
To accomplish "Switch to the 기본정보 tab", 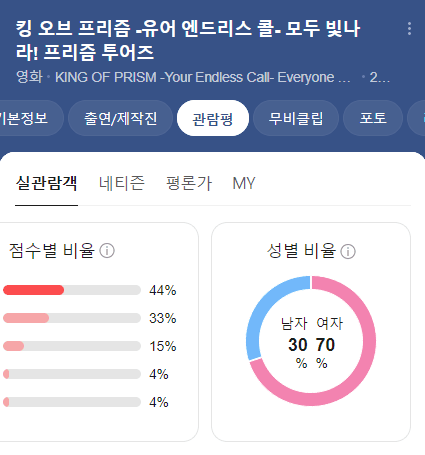I will click(x=29, y=118).
